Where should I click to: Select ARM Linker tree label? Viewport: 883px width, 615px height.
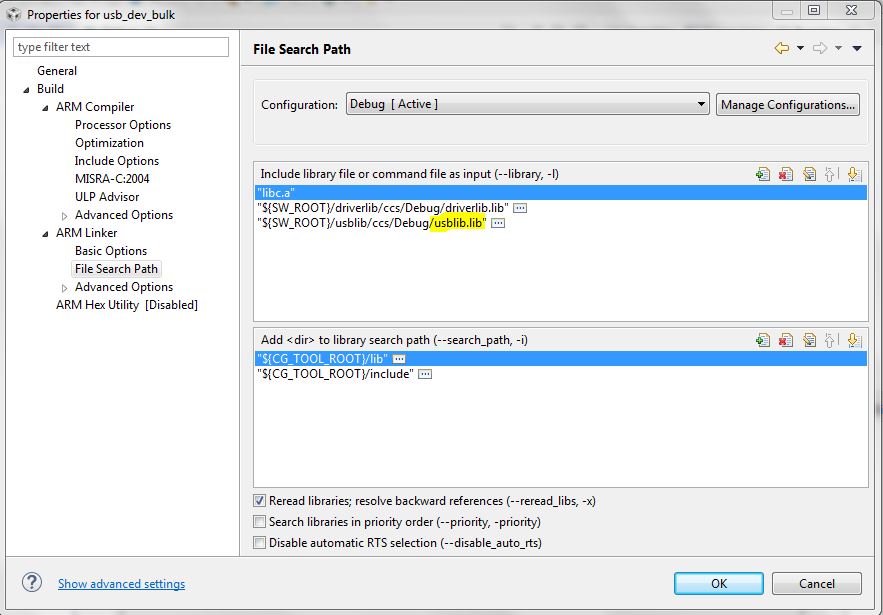pyautogui.click(x=86, y=233)
